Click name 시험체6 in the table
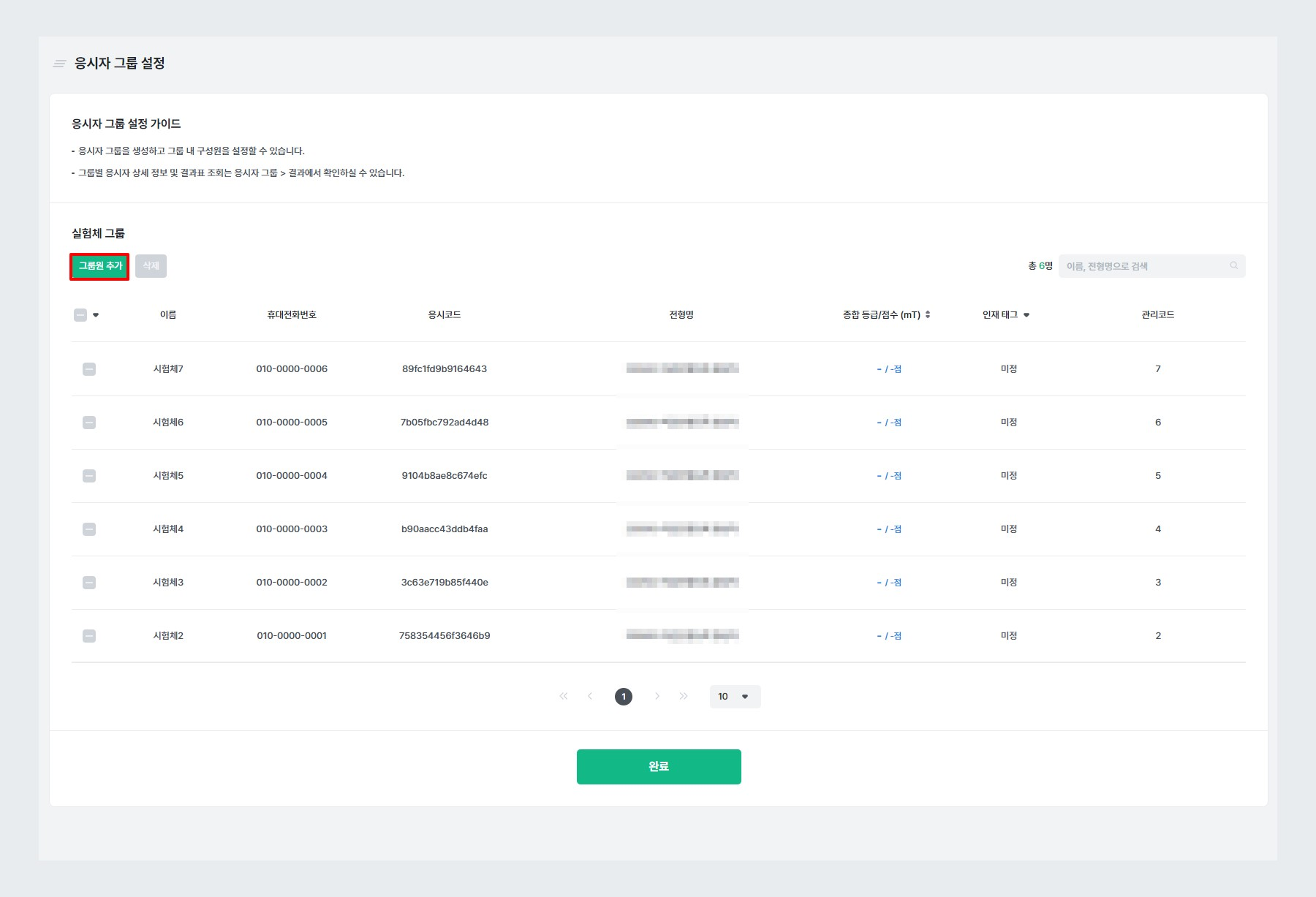 pyautogui.click(x=168, y=423)
